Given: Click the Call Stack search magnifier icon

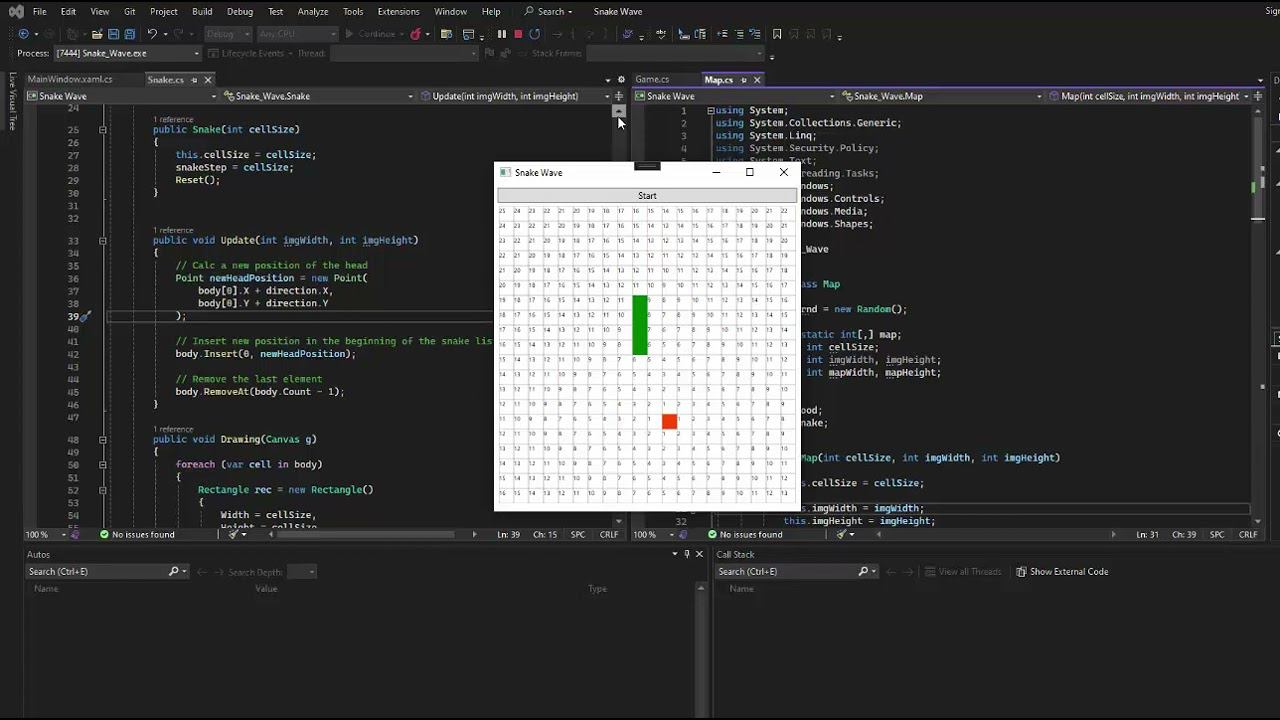Looking at the screenshot, I should click(x=863, y=572).
